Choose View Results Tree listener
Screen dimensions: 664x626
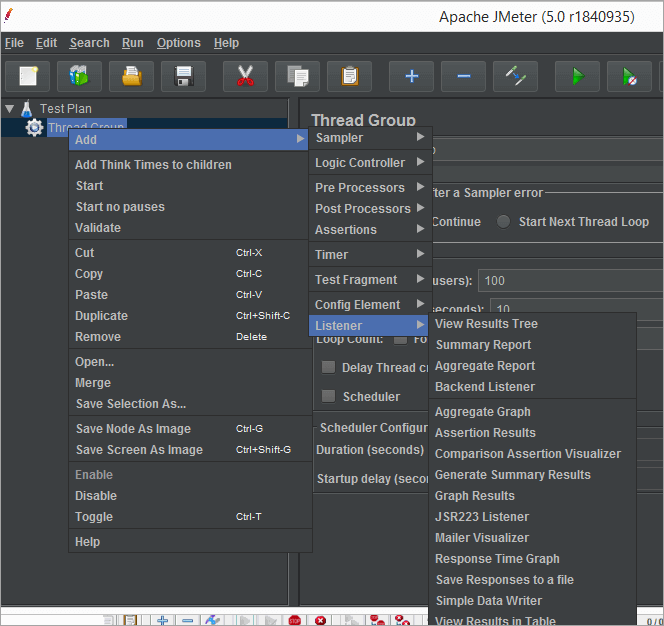point(533,324)
